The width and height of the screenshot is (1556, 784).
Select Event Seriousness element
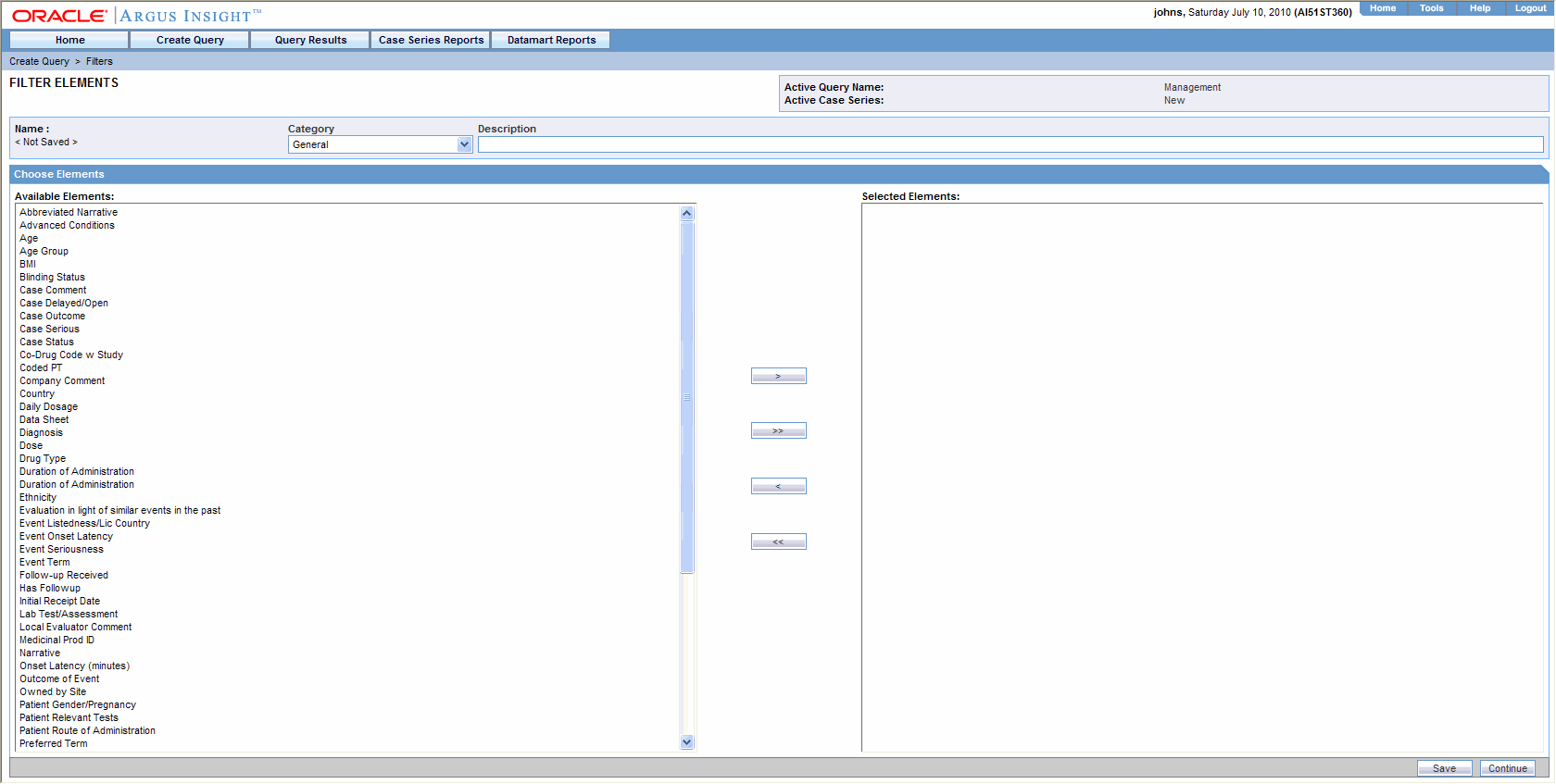pos(61,549)
